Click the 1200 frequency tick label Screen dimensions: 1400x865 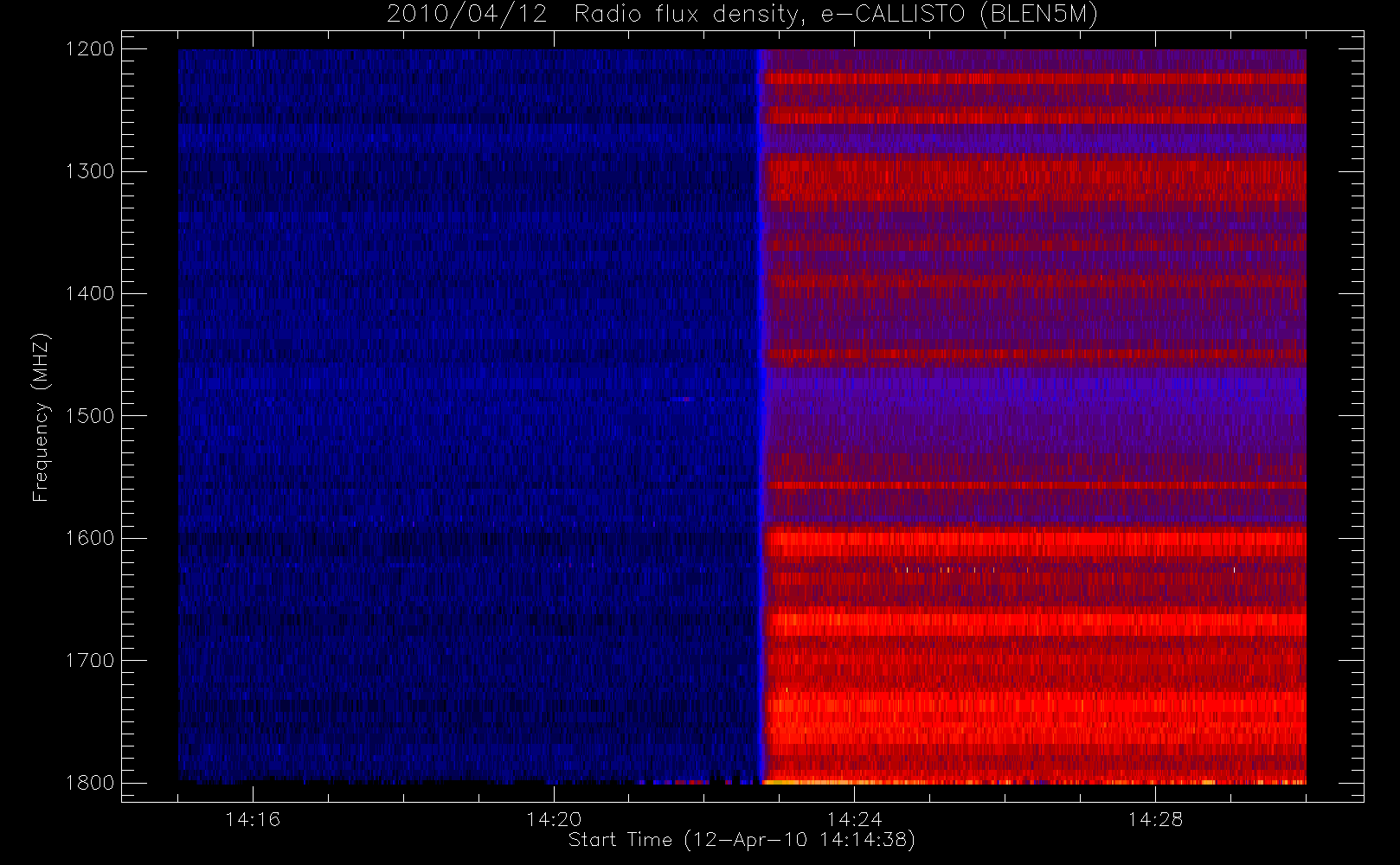point(90,49)
